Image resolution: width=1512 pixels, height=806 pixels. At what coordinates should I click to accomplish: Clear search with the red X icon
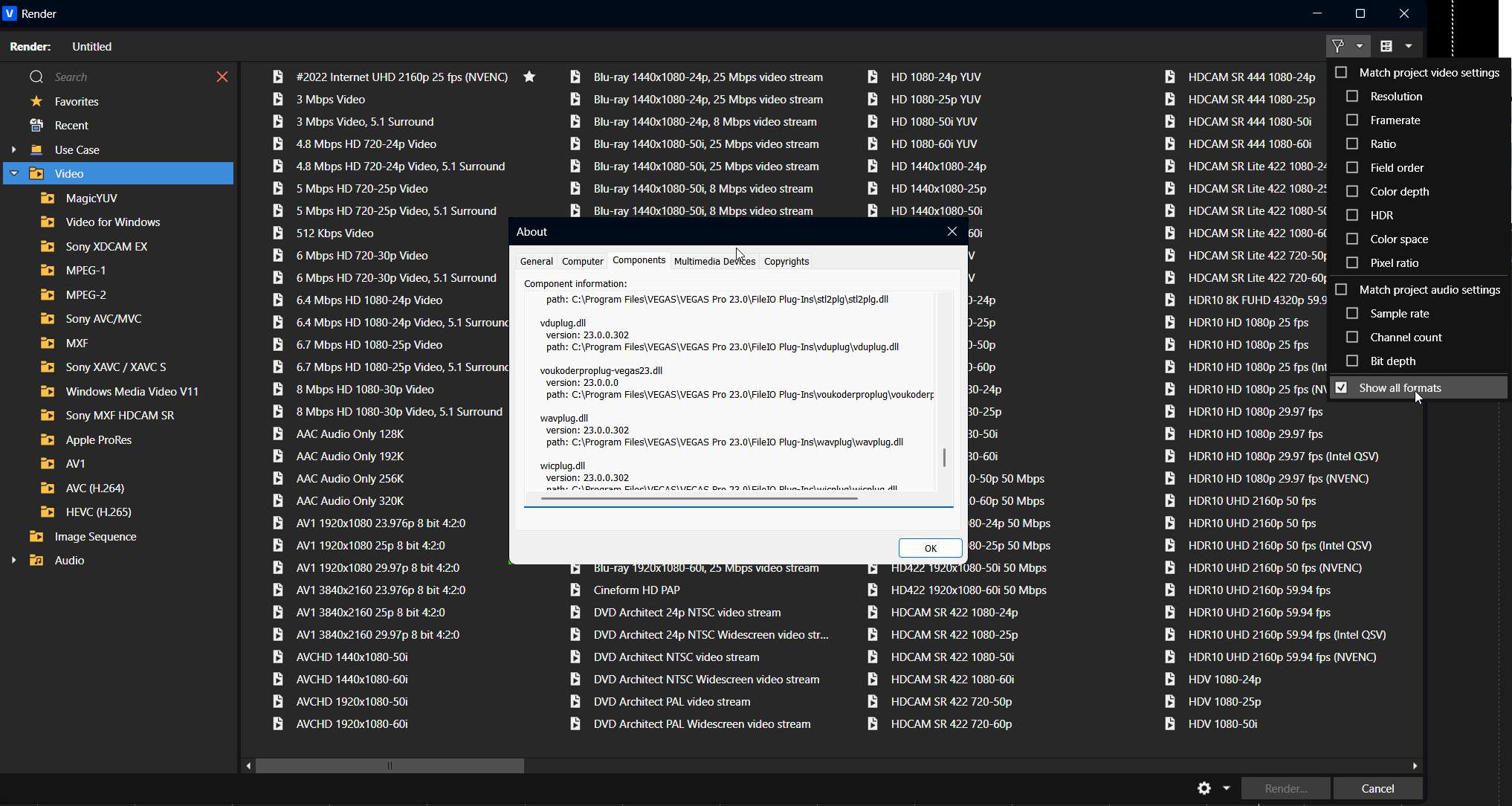point(222,77)
